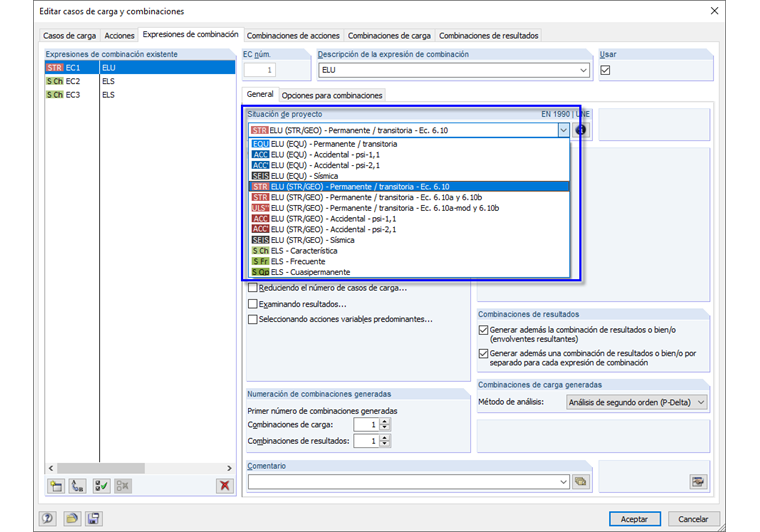Choose ELU (EQU) - Accidental - psi-1,1 option
This screenshot has height=532, width=760.
(x=409, y=155)
